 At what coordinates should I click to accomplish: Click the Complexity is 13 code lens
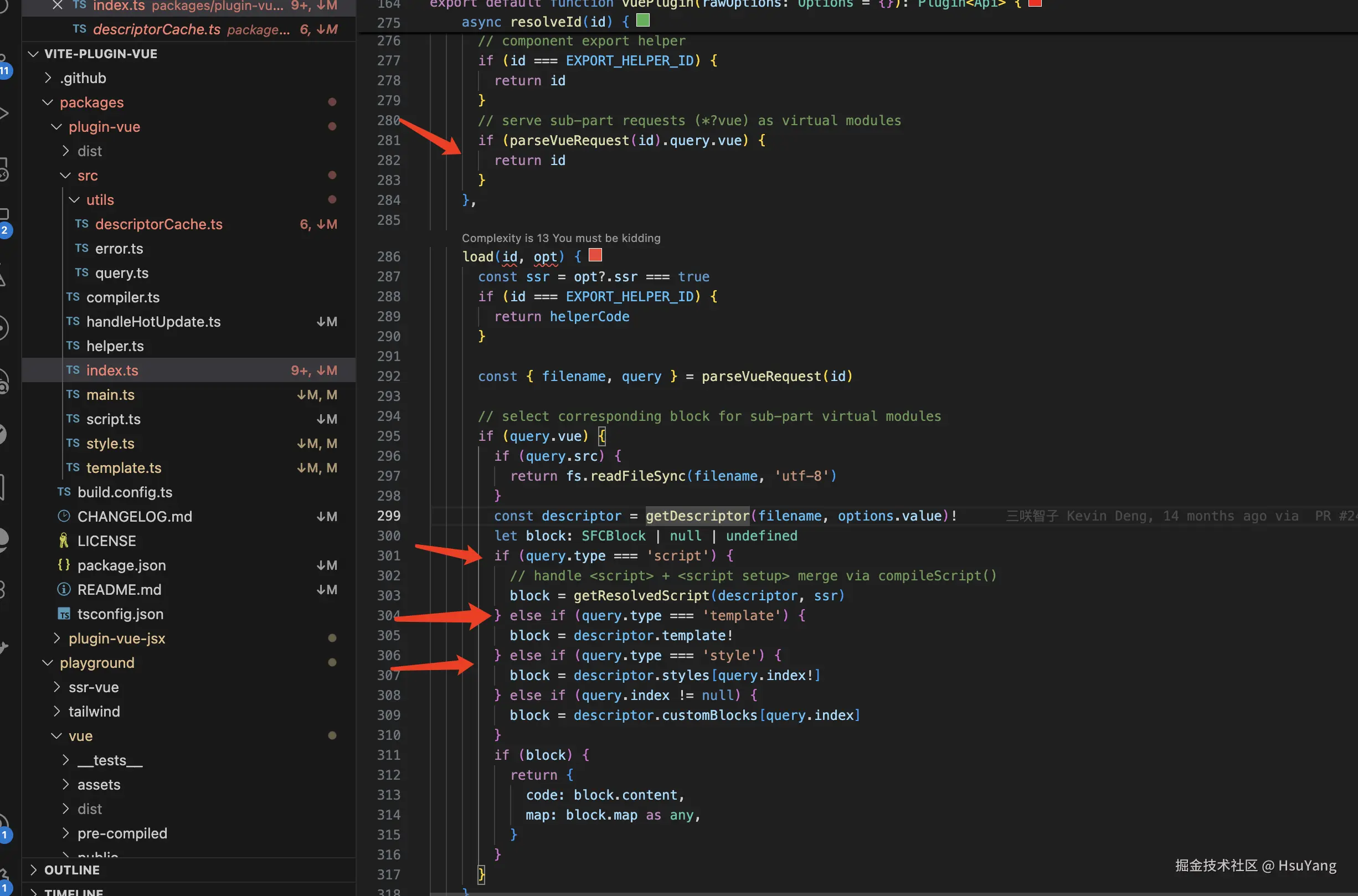(560, 238)
